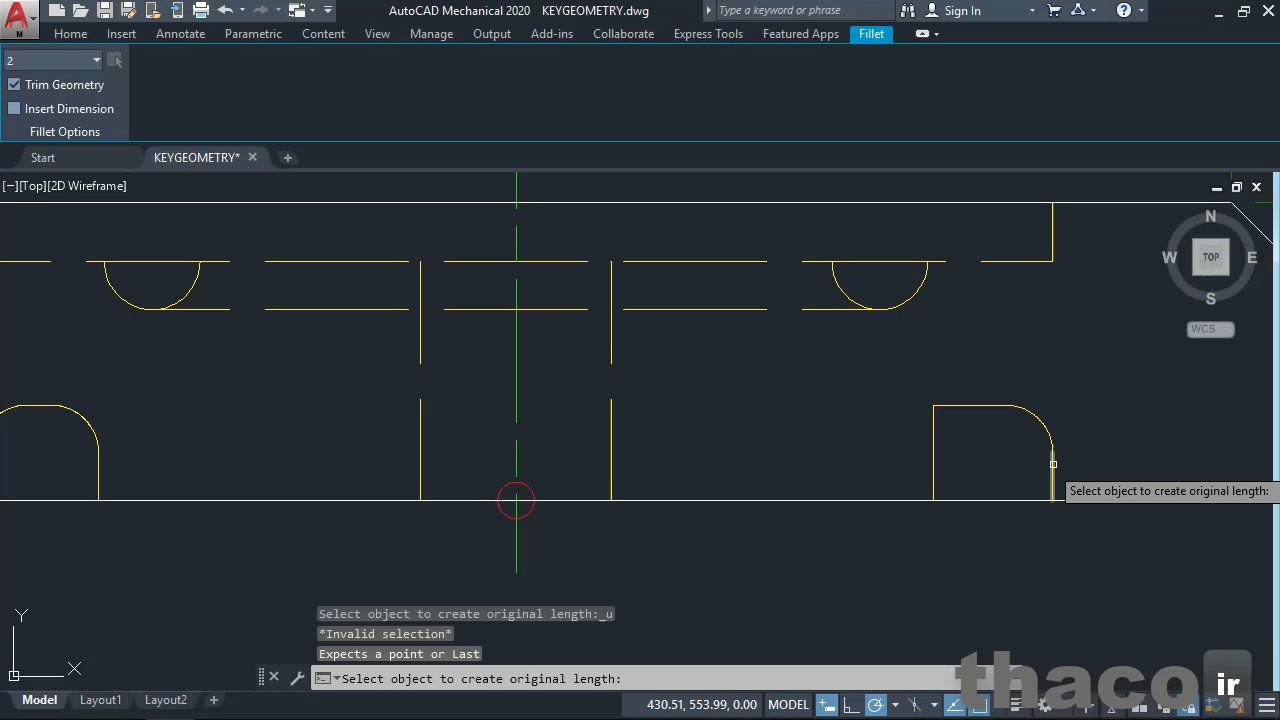The width and height of the screenshot is (1280, 720).
Task: Open polar tracking angle dropdown arrow
Action: tap(895, 705)
